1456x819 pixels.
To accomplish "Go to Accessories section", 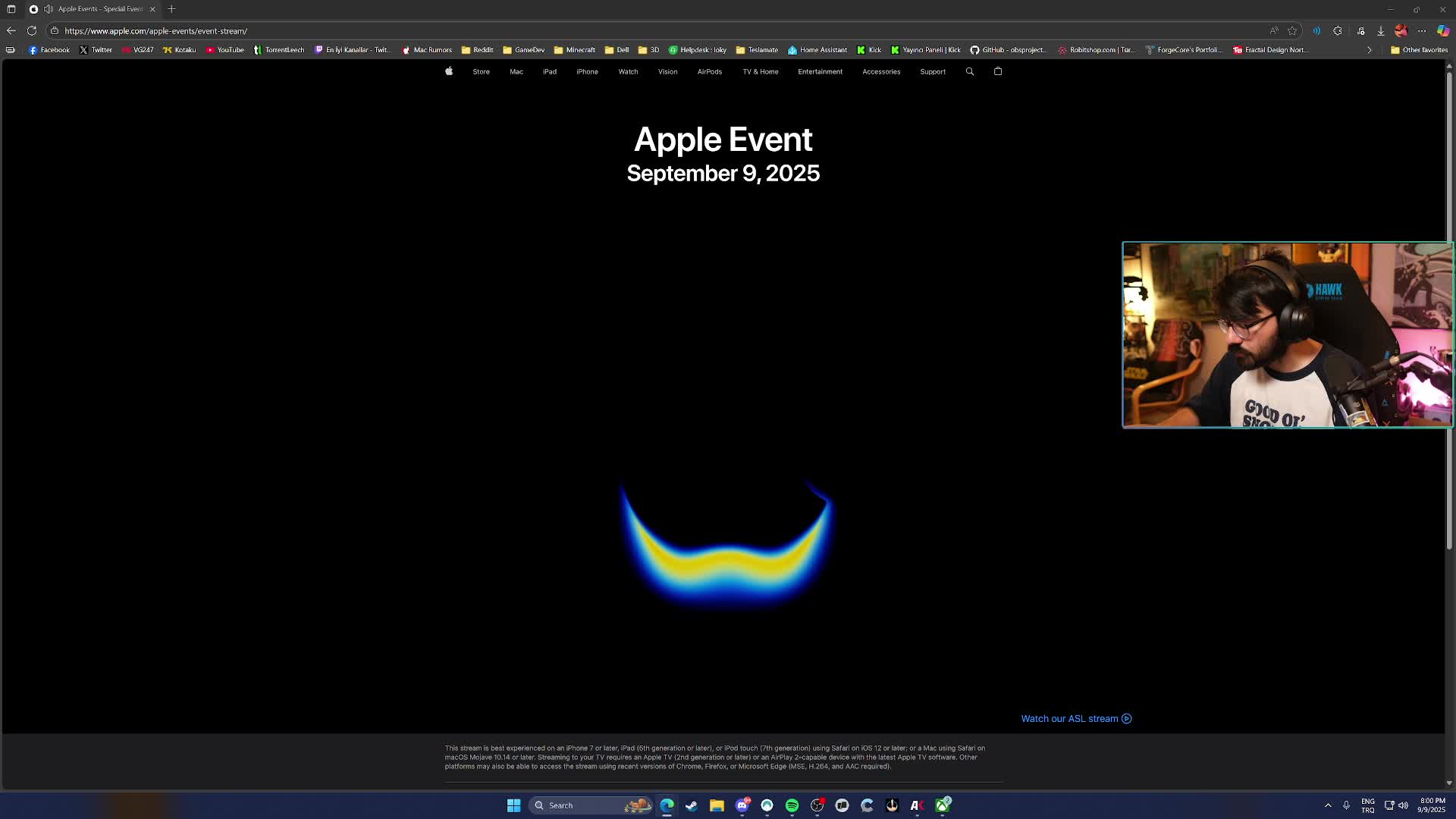I will coord(881,72).
